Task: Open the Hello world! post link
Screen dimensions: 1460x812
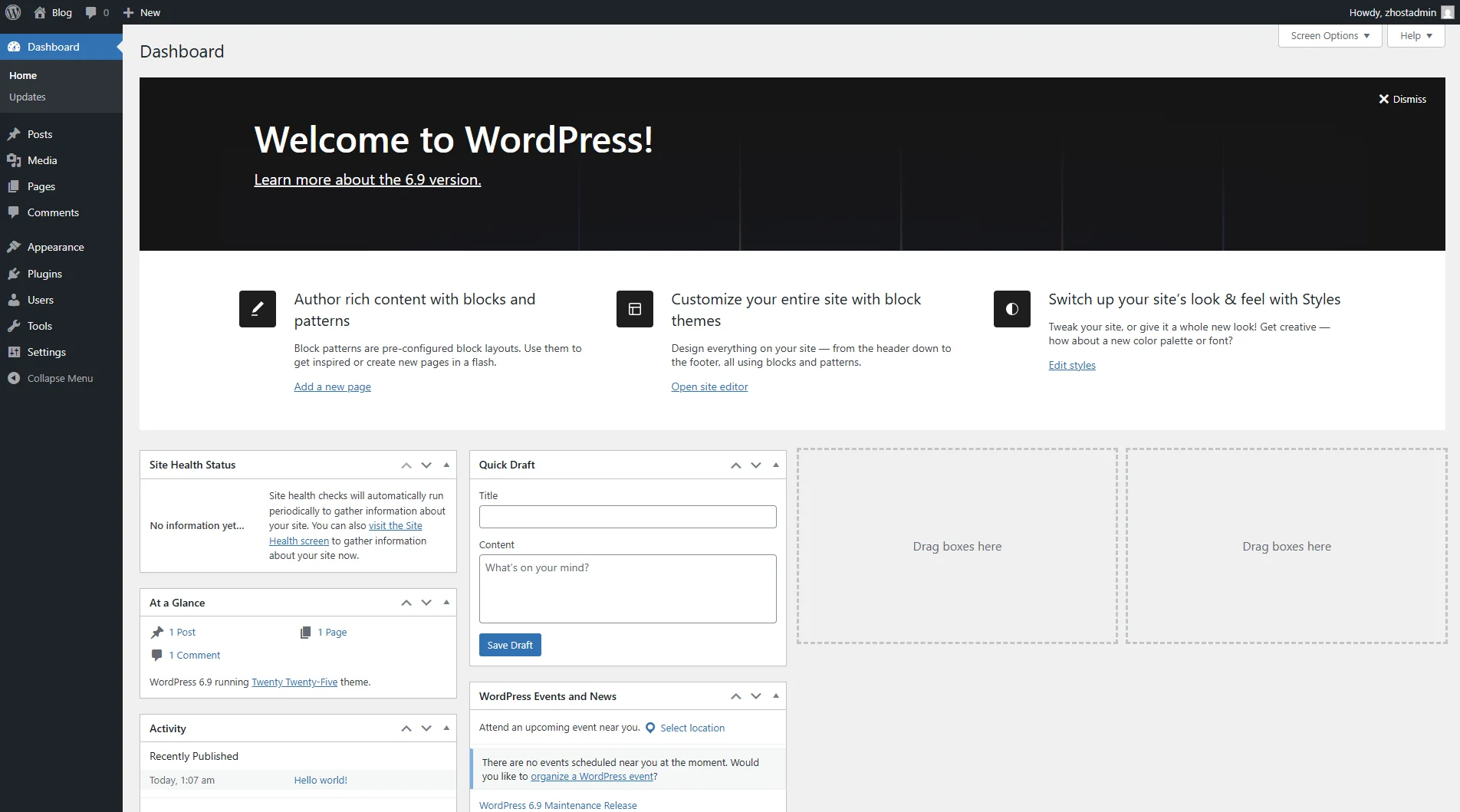Action: 321,780
